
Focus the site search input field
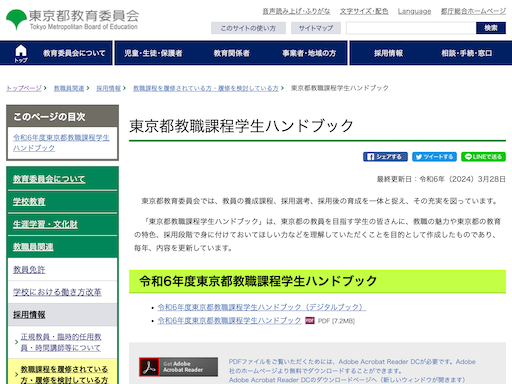point(411,28)
